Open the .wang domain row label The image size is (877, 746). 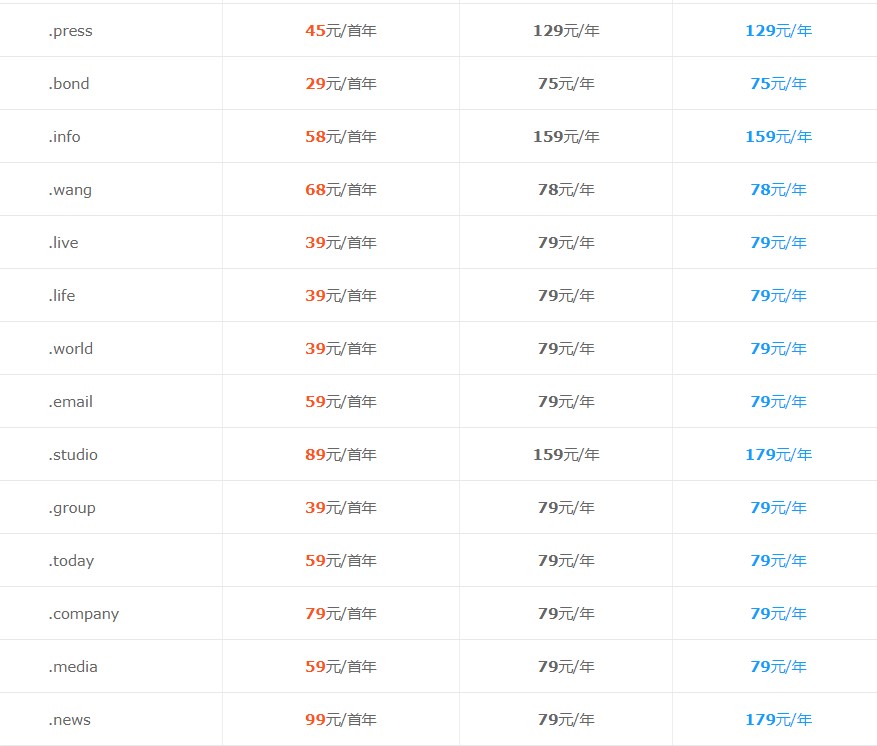point(70,190)
